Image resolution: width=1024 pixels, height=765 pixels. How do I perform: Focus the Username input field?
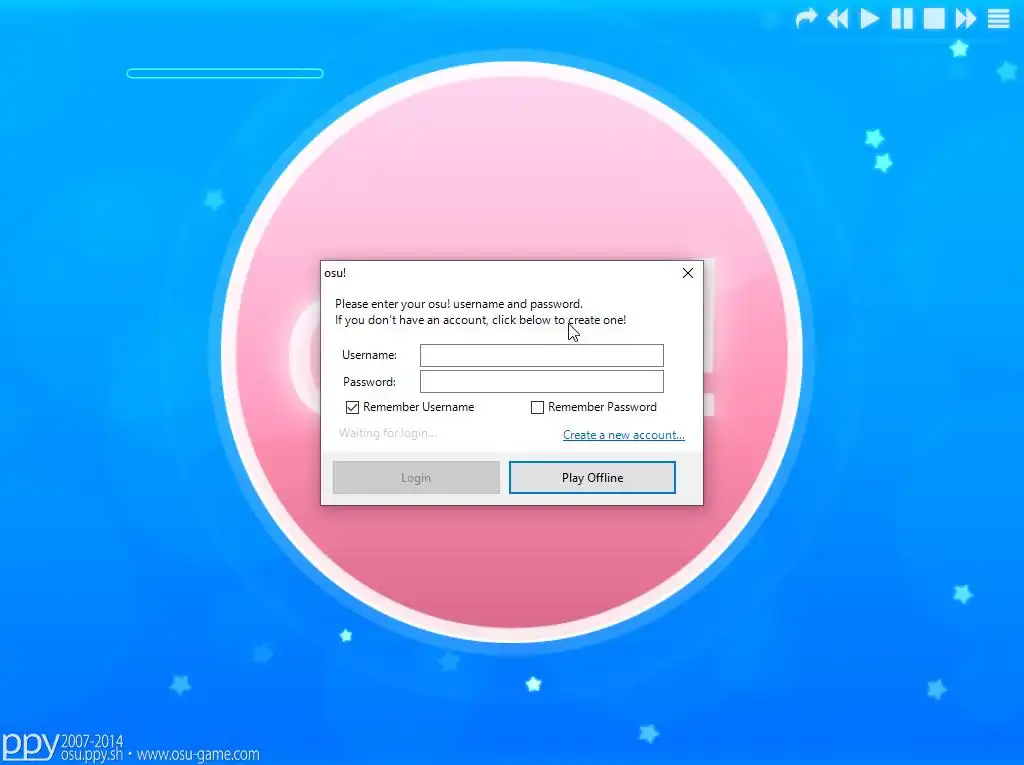click(x=541, y=355)
